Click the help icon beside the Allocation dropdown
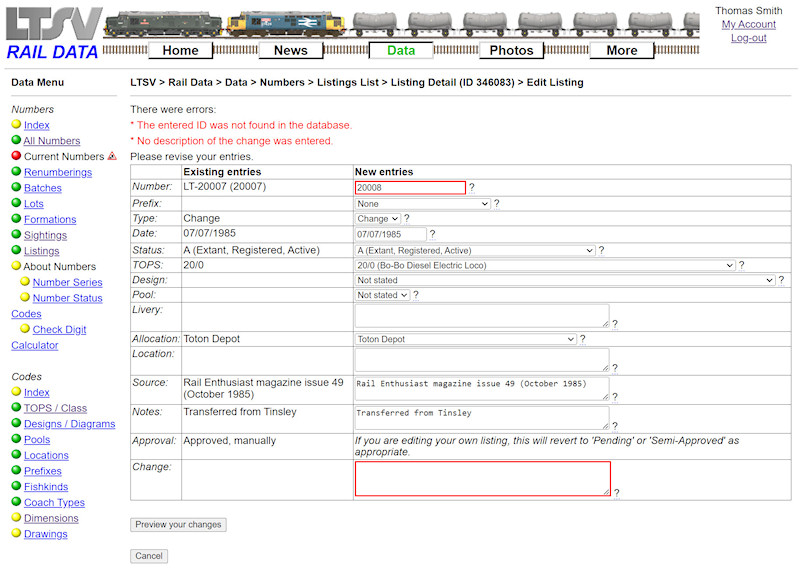The width and height of the screenshot is (800, 578). pyautogui.click(x=583, y=339)
